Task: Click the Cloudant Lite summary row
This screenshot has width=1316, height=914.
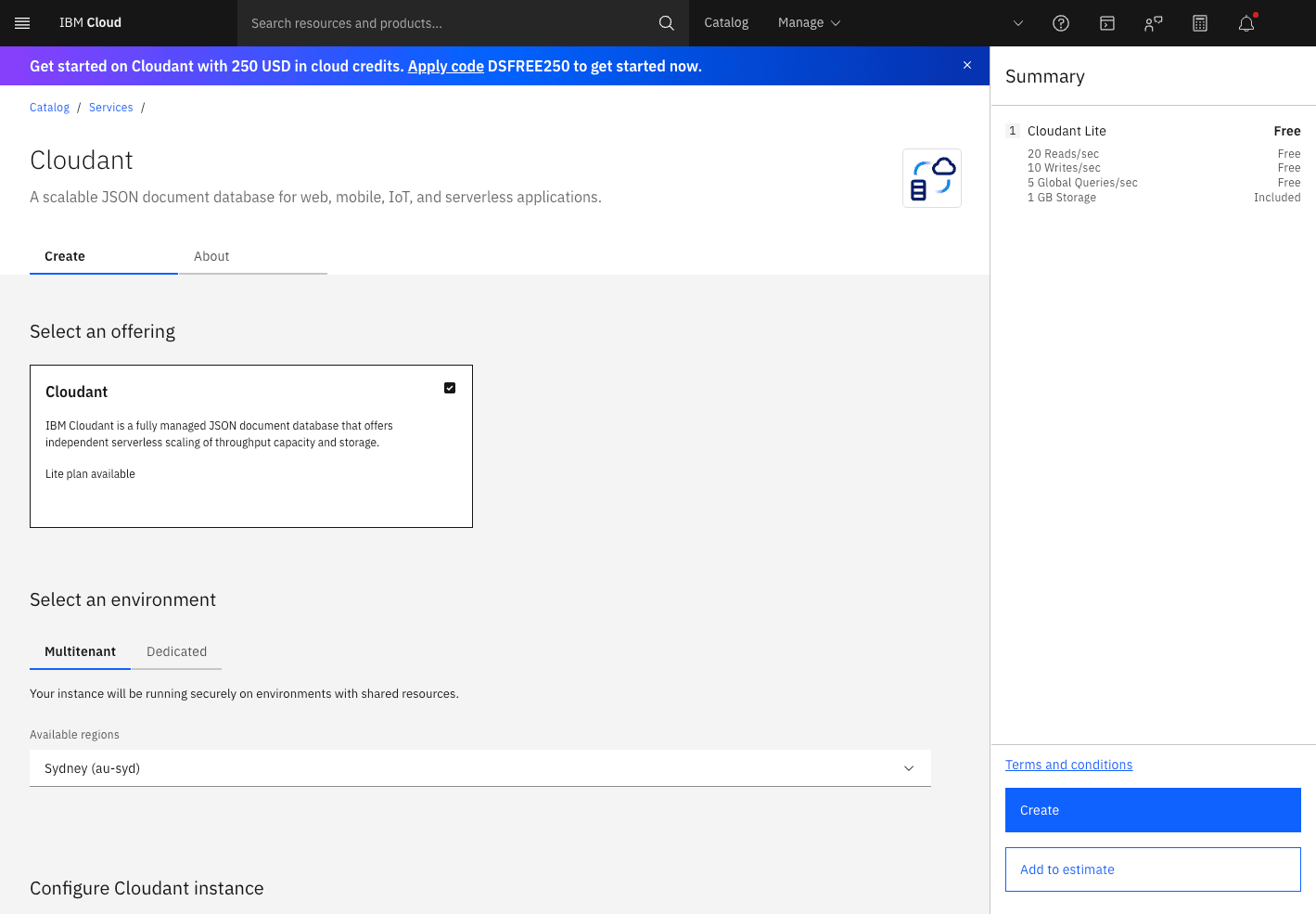Action: 1153,131
